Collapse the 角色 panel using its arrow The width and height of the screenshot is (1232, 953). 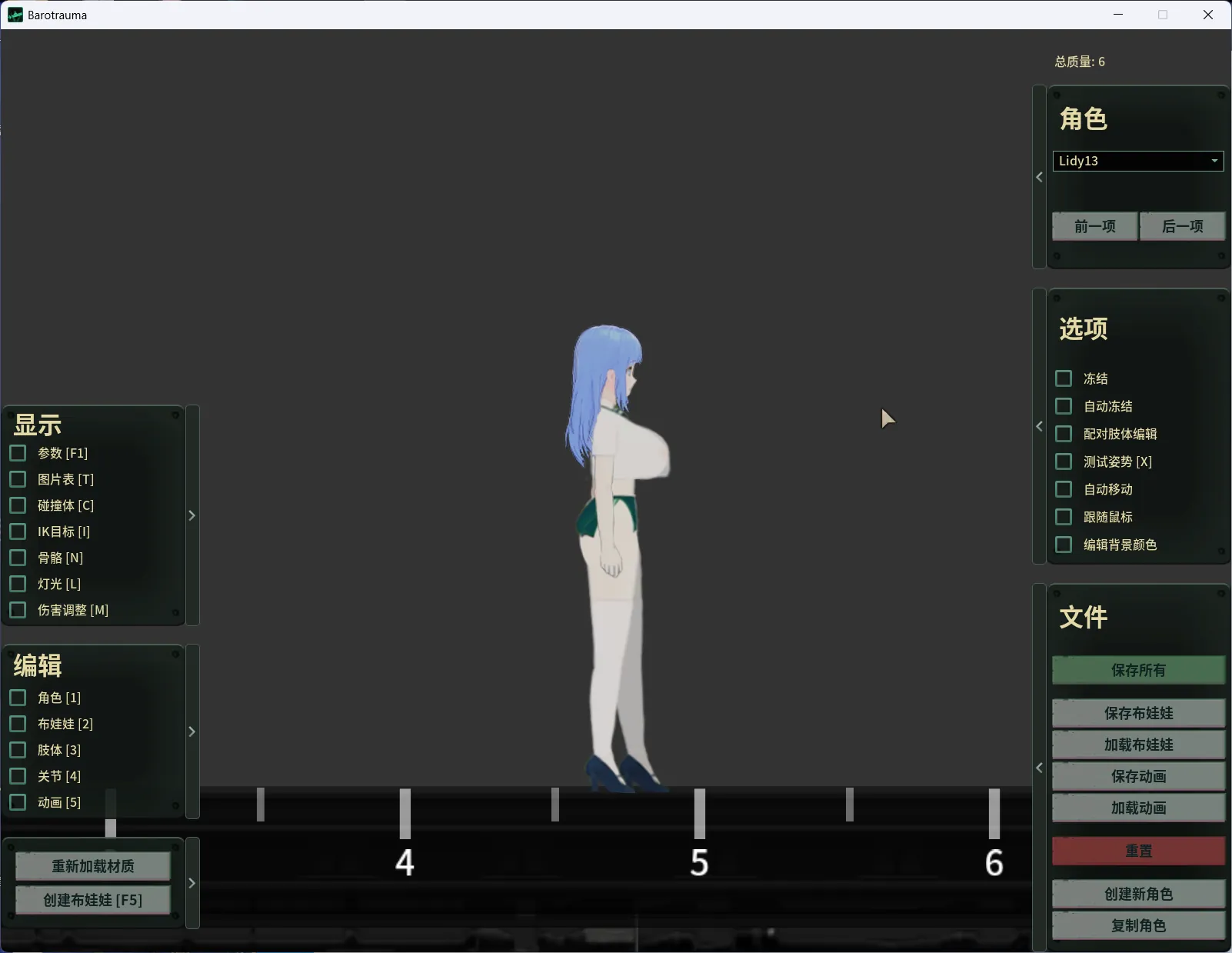coord(1039,177)
